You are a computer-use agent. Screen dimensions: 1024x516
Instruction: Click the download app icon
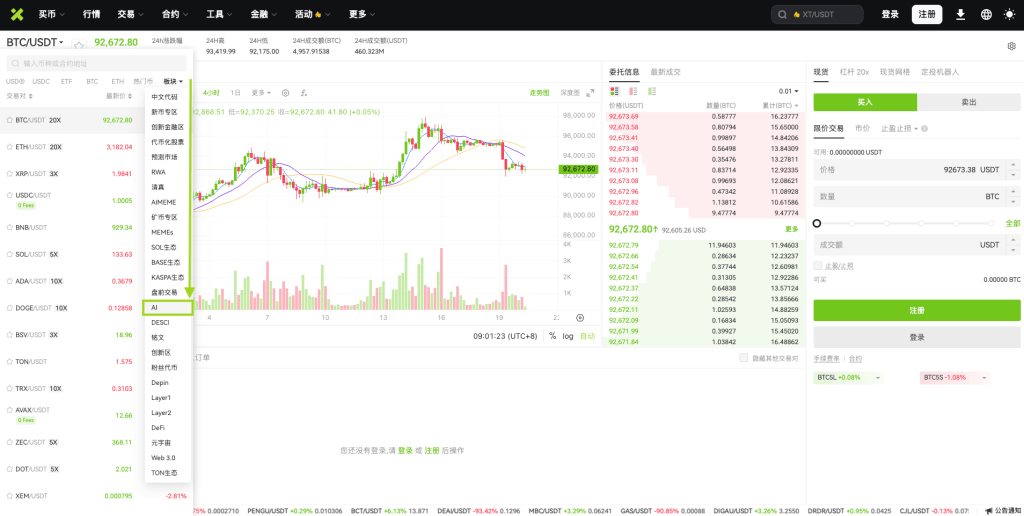(x=960, y=14)
